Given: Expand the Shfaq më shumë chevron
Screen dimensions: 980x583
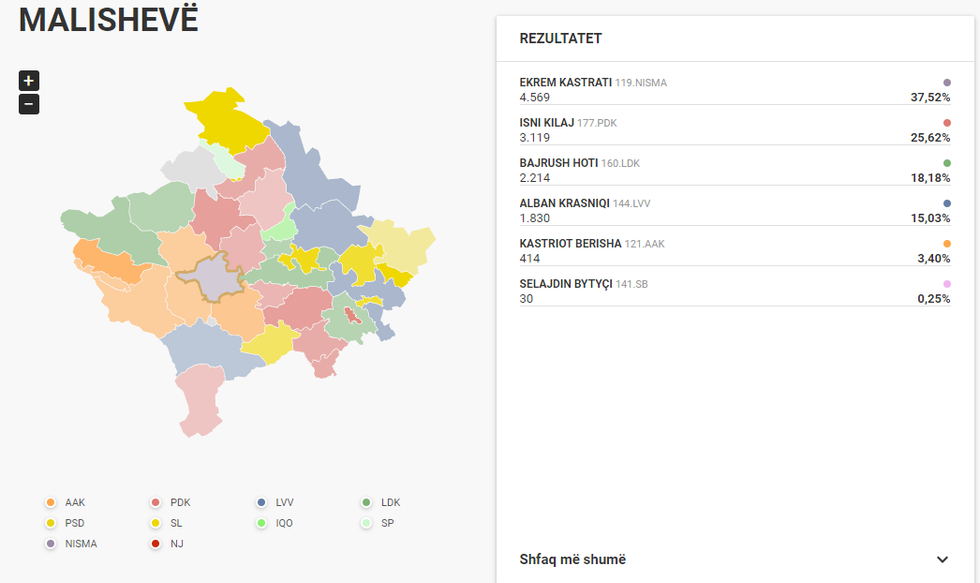Looking at the screenshot, I should [942, 560].
